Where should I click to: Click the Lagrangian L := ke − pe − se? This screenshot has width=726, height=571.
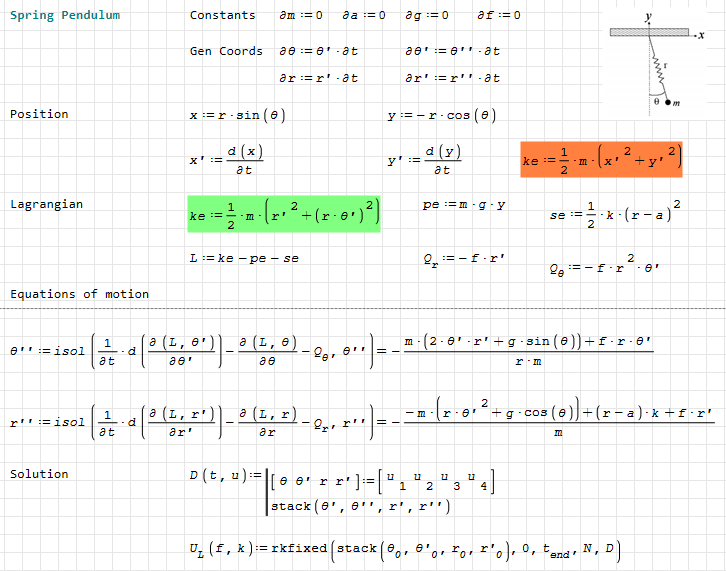click(244, 258)
